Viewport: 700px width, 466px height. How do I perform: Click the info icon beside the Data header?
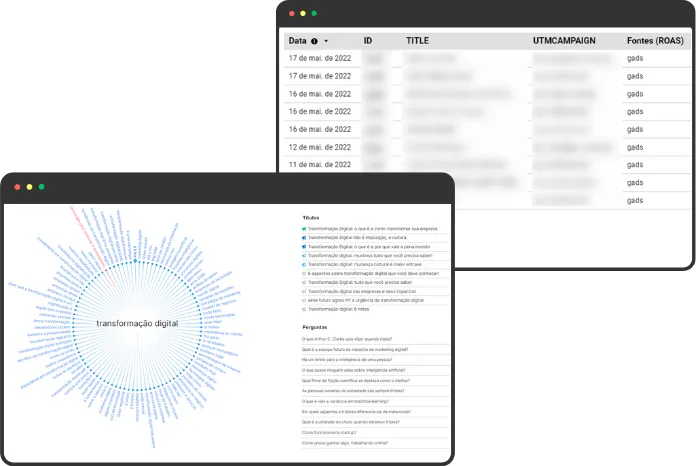point(314,41)
